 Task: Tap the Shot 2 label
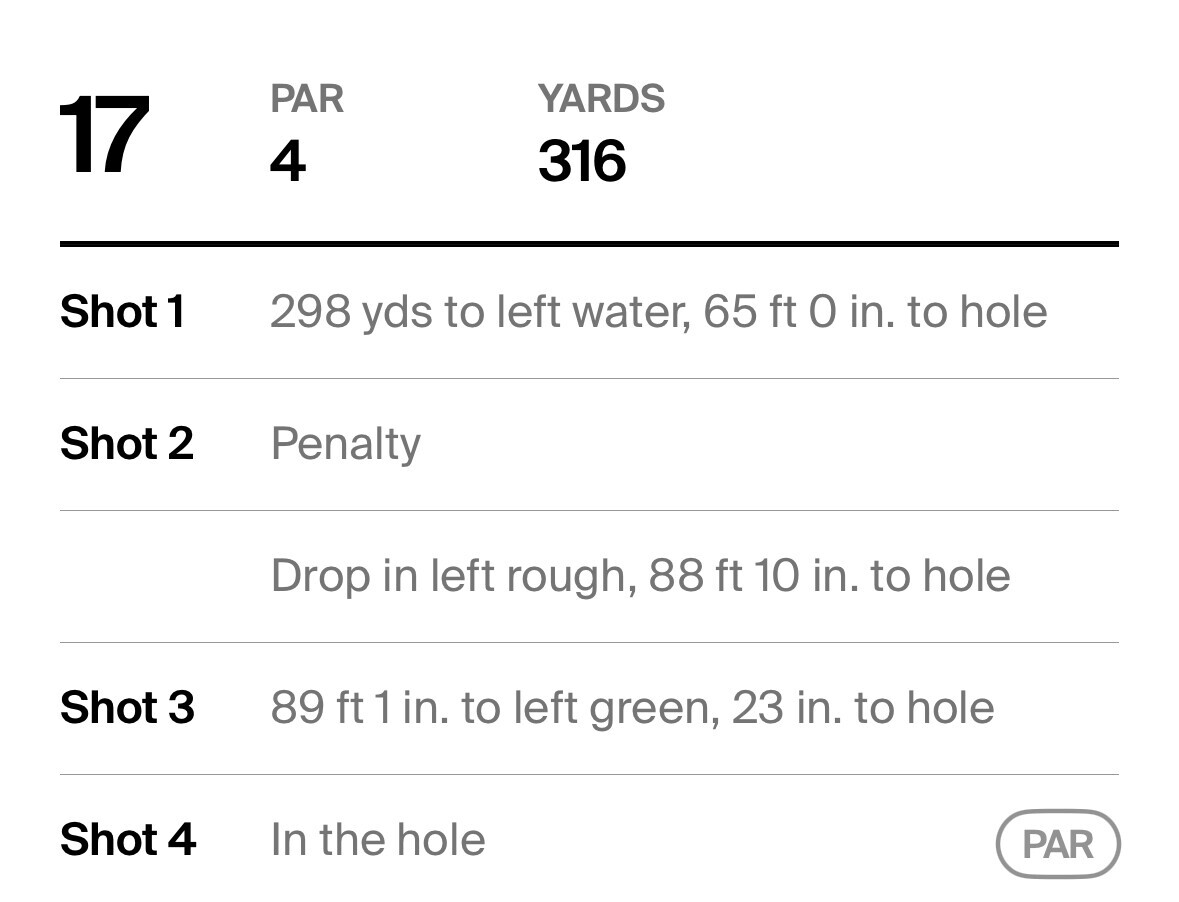coord(127,443)
